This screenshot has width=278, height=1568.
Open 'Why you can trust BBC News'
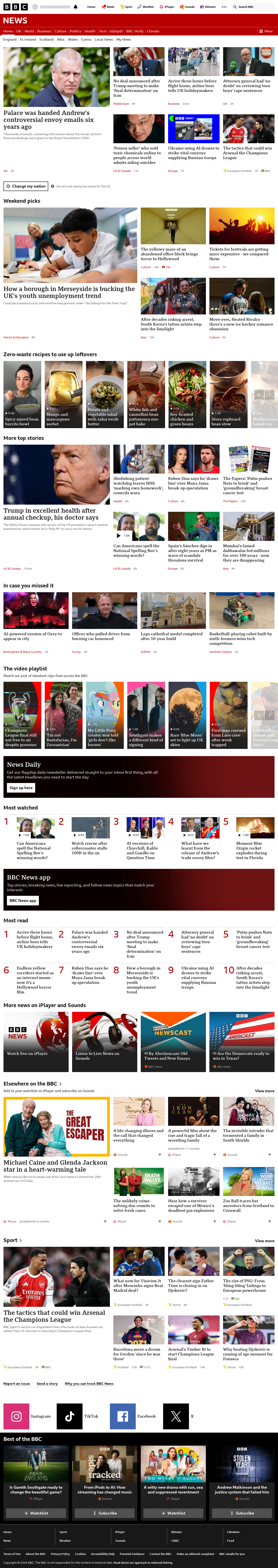tap(89, 1383)
